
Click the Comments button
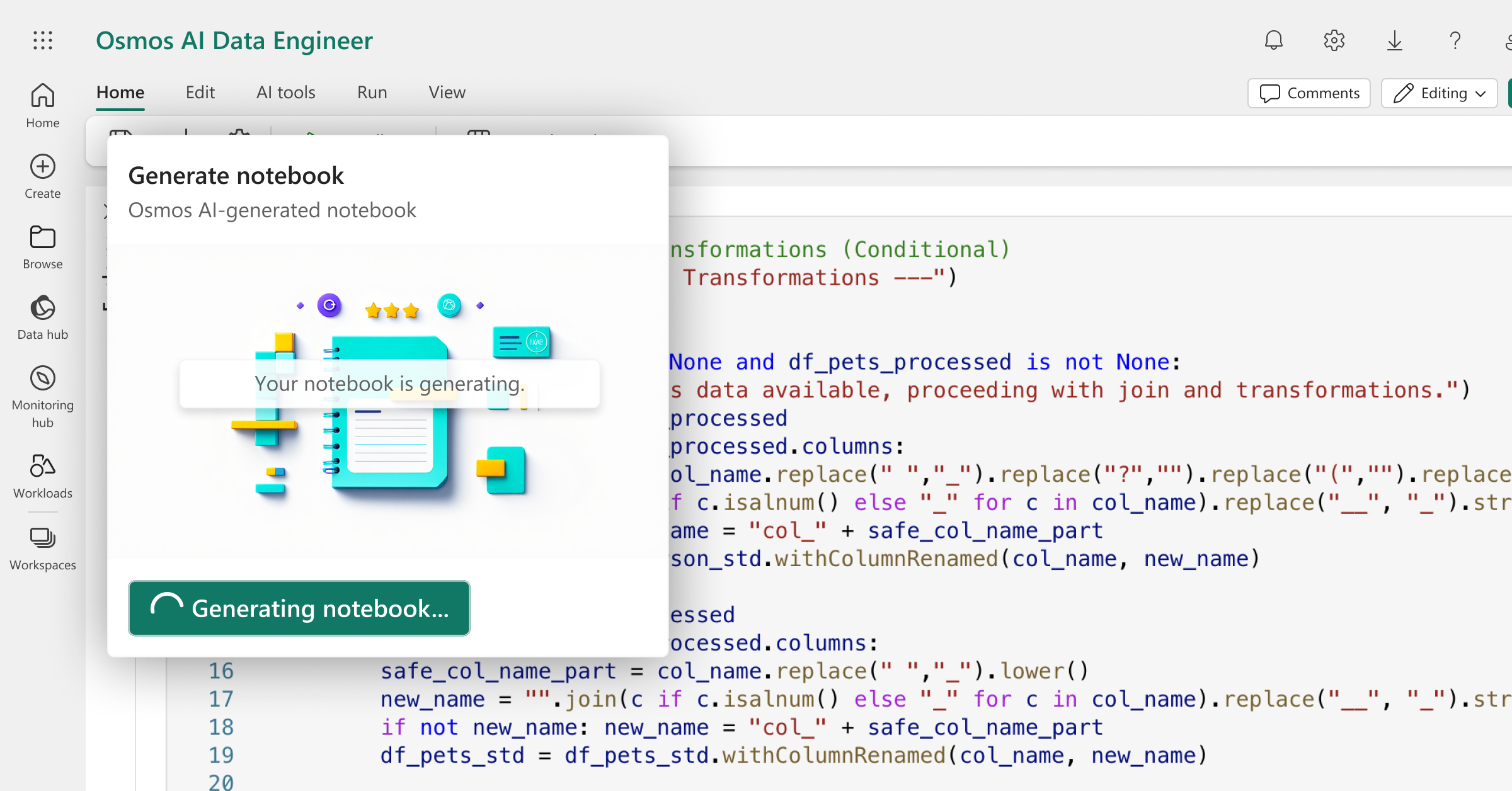coord(1309,93)
